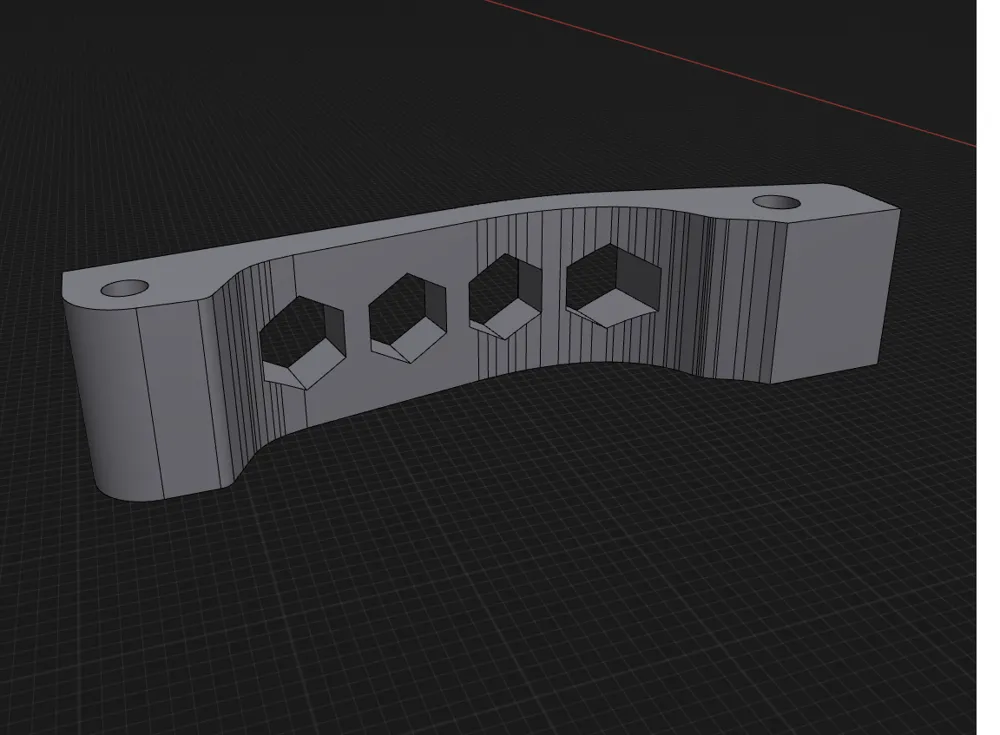
Task: Select the left circular hole on bracket
Action: click(x=124, y=288)
